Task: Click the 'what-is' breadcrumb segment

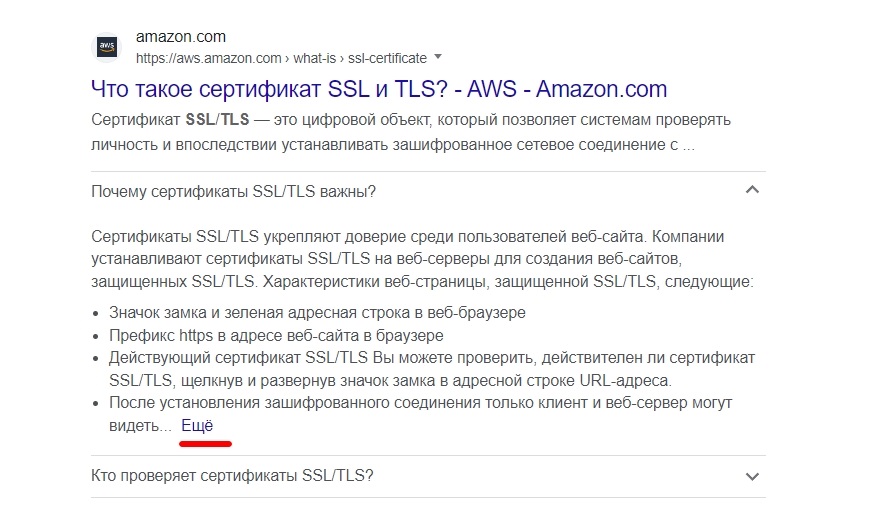Action: [315, 58]
